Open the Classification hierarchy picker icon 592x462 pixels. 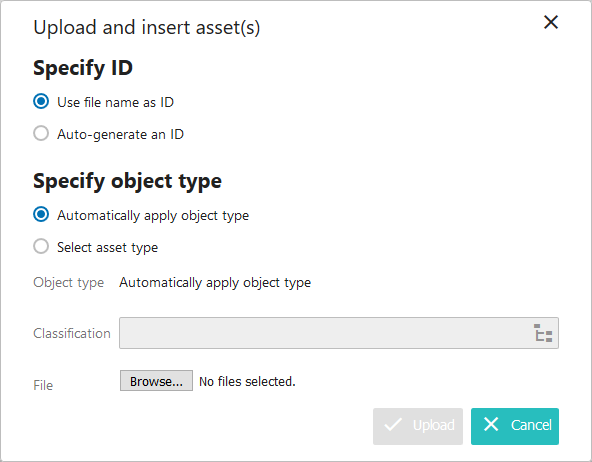pos(543,333)
